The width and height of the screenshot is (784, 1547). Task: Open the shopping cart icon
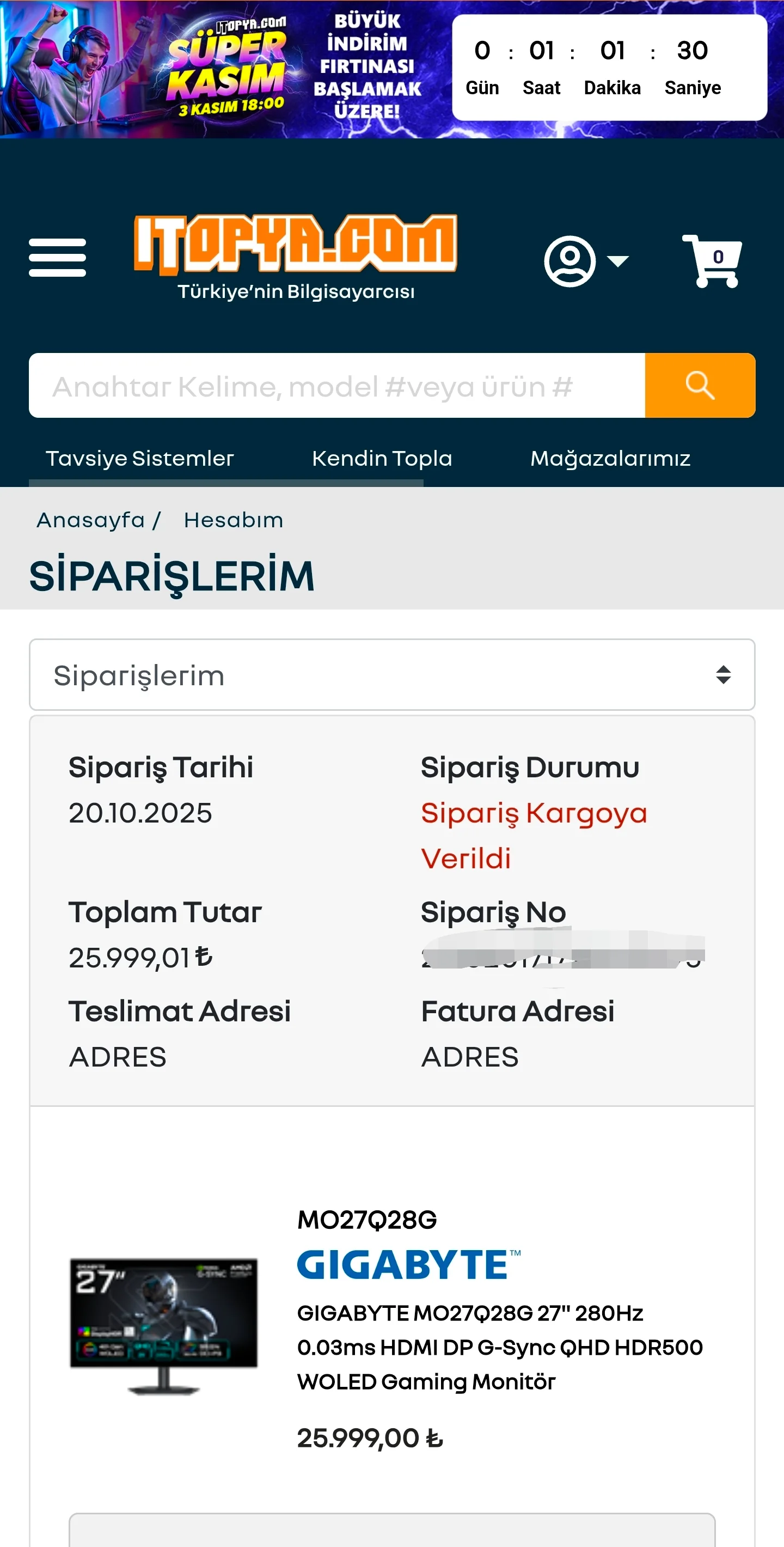tap(713, 260)
